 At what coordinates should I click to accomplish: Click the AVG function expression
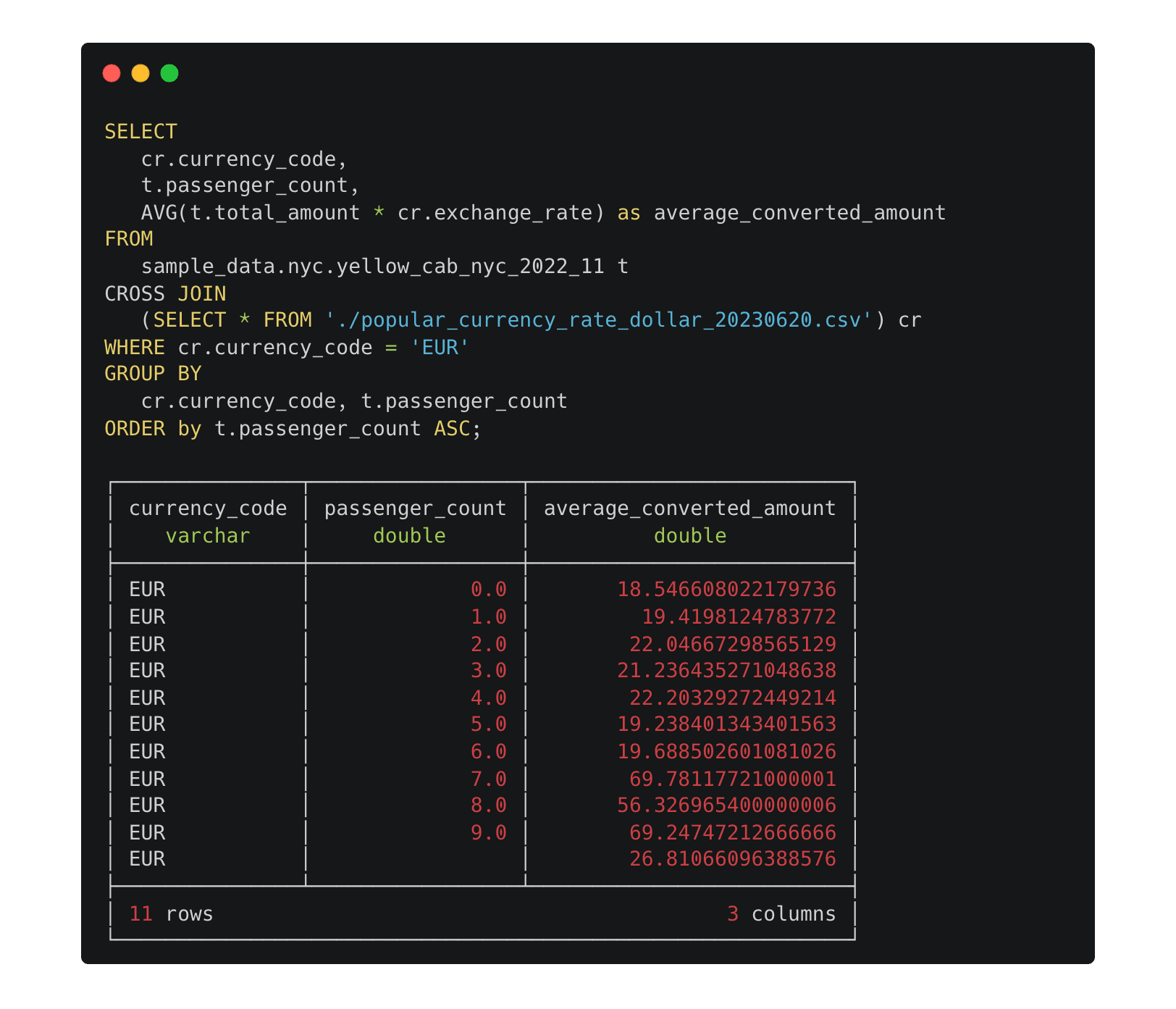pos(373,213)
